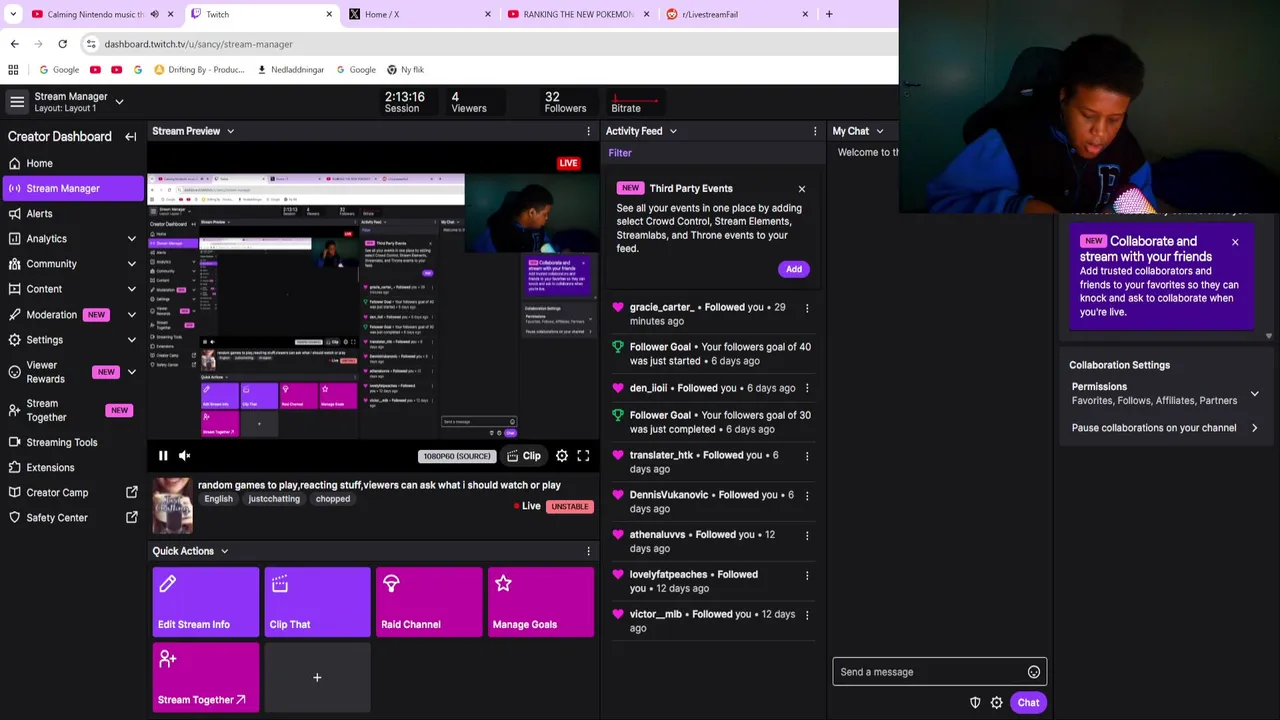The width and height of the screenshot is (1280, 720).
Task: Add a new quick action tile
Action: (317, 678)
